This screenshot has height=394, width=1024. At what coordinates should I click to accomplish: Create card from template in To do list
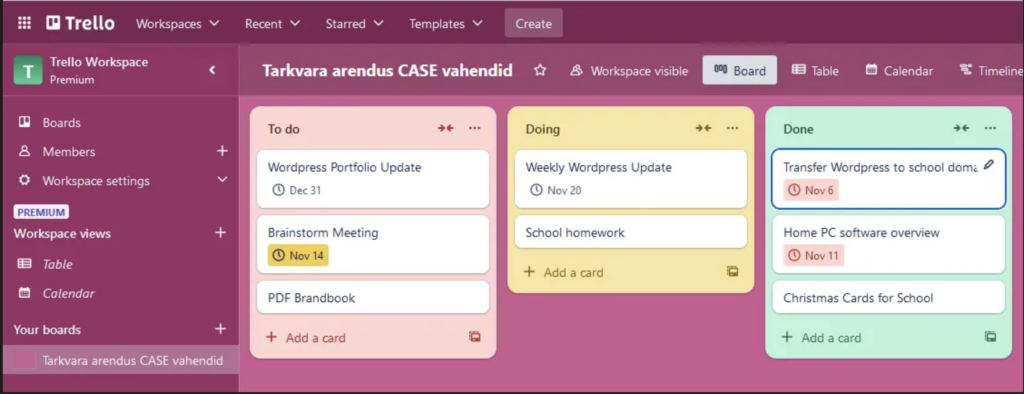(x=475, y=337)
